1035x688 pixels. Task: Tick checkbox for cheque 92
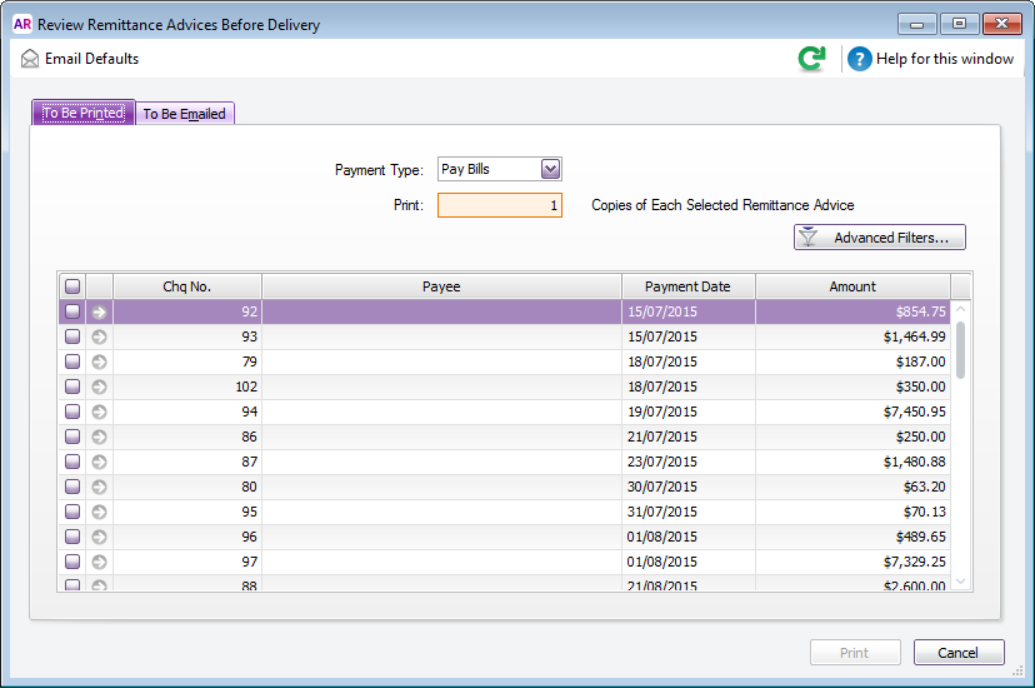pyautogui.click(x=73, y=312)
